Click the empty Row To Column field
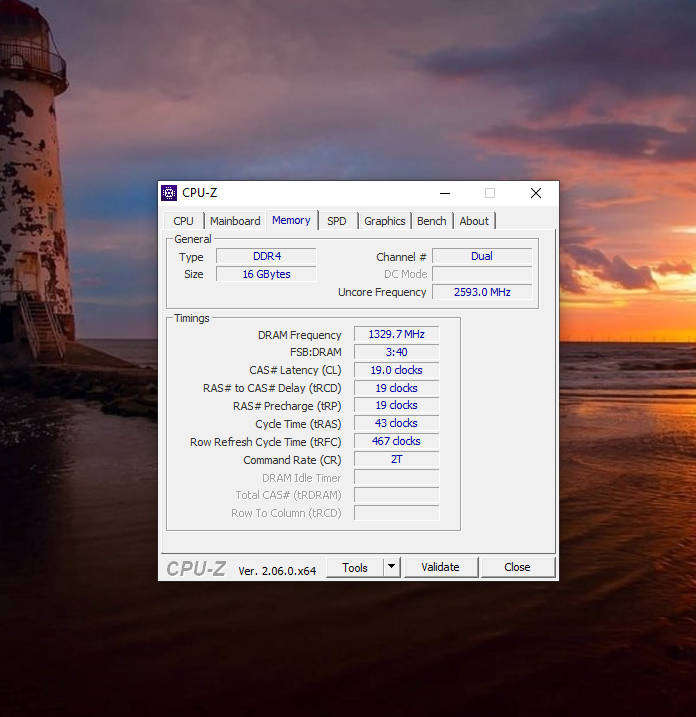696x717 pixels. pyautogui.click(x=396, y=513)
